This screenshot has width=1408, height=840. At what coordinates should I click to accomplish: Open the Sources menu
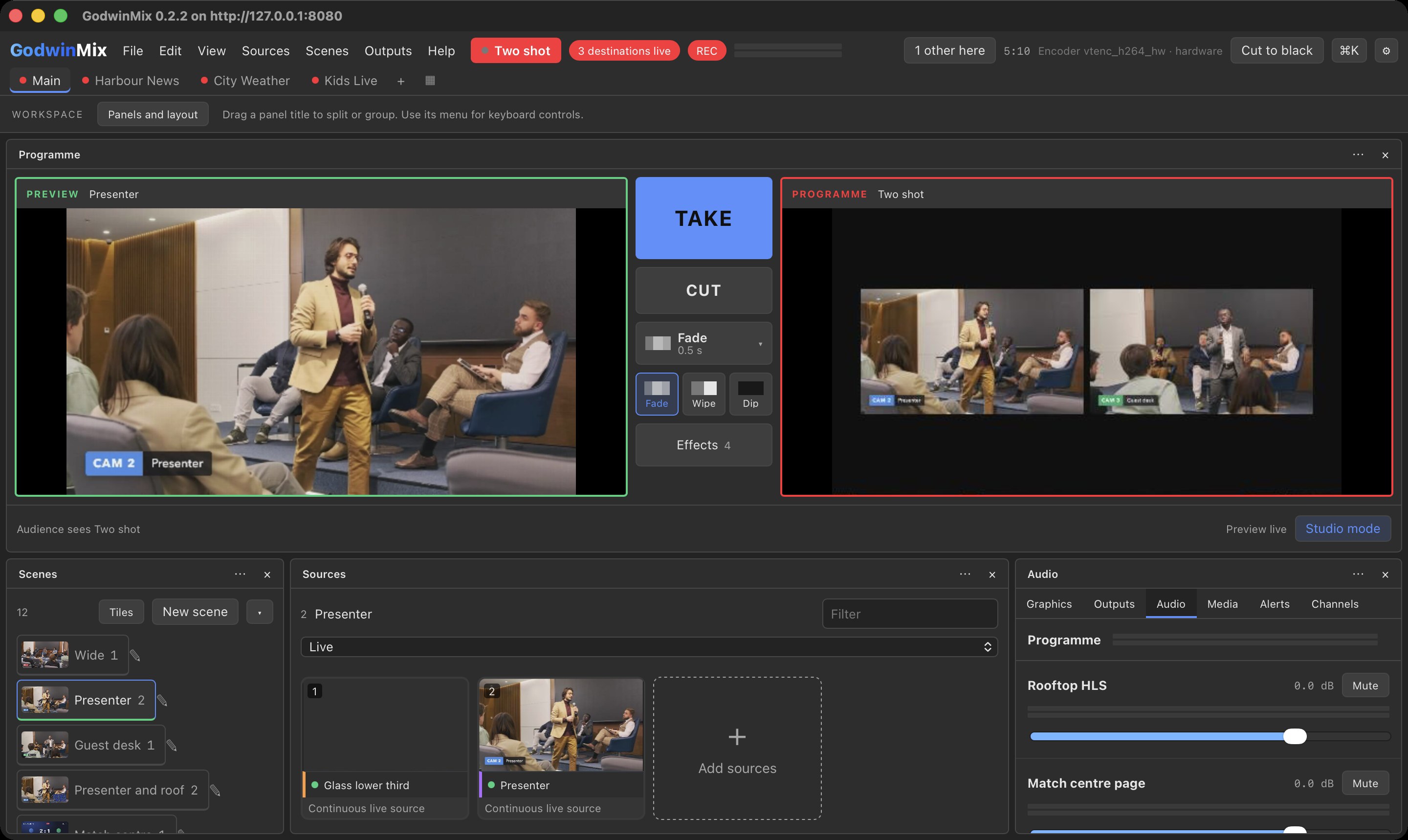click(265, 51)
